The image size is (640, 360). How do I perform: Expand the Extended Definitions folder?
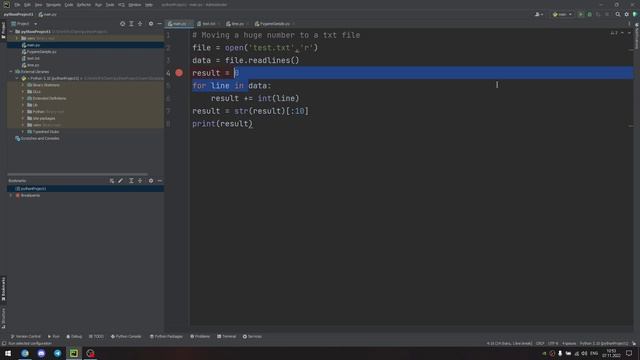[23, 98]
